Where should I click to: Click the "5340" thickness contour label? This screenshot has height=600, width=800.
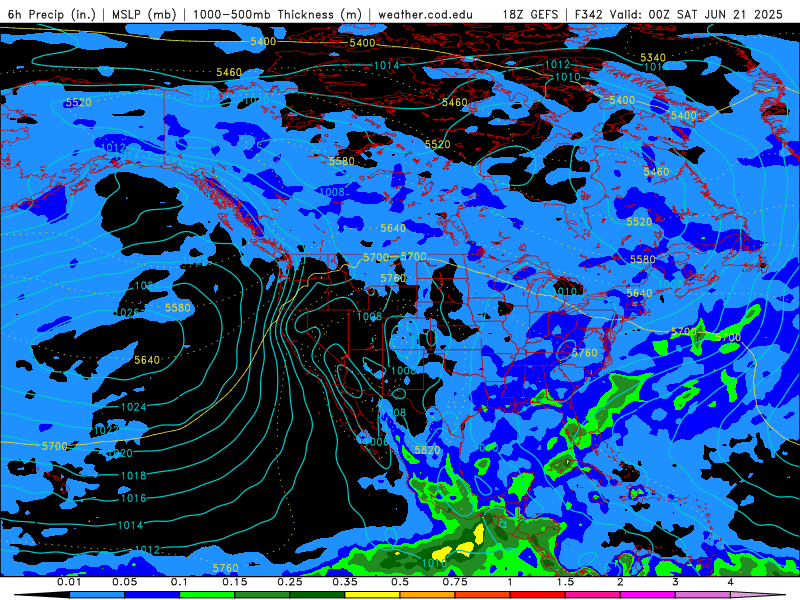(x=653, y=58)
